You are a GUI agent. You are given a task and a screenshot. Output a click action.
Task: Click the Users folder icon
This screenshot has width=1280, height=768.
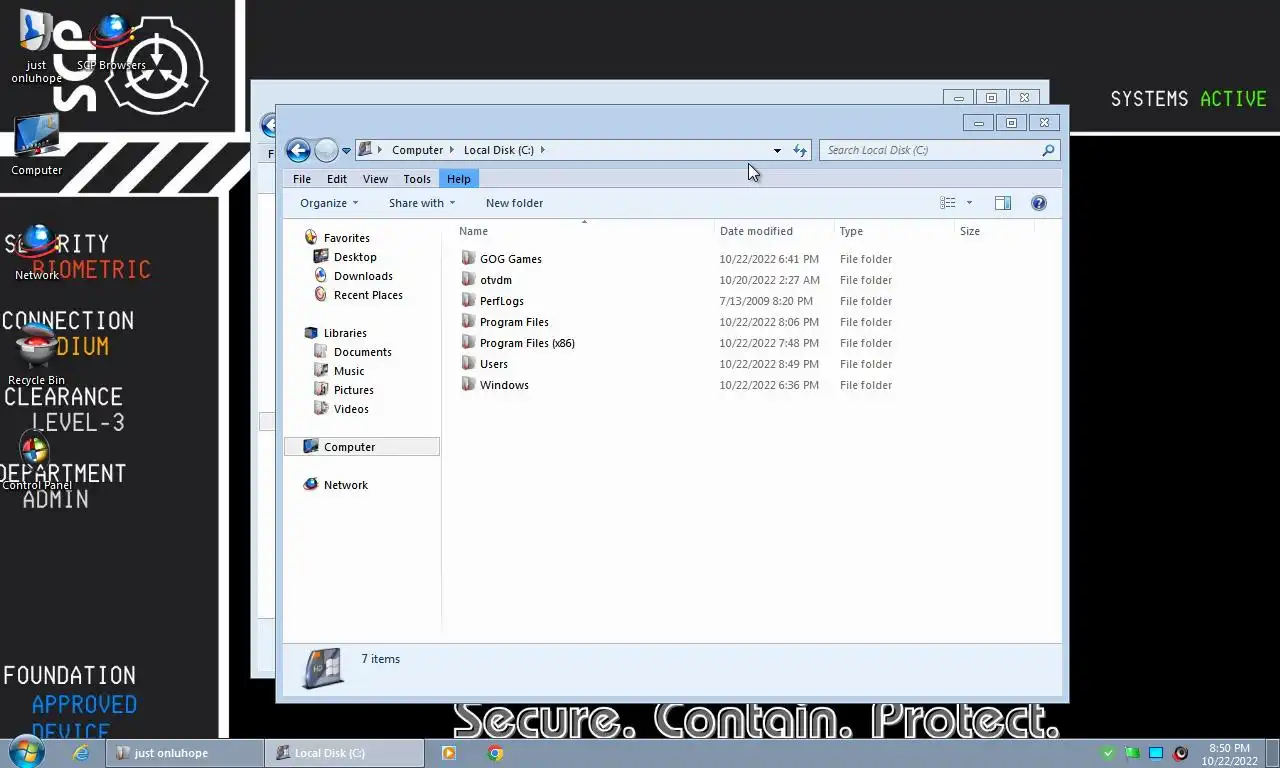pyautogui.click(x=468, y=364)
